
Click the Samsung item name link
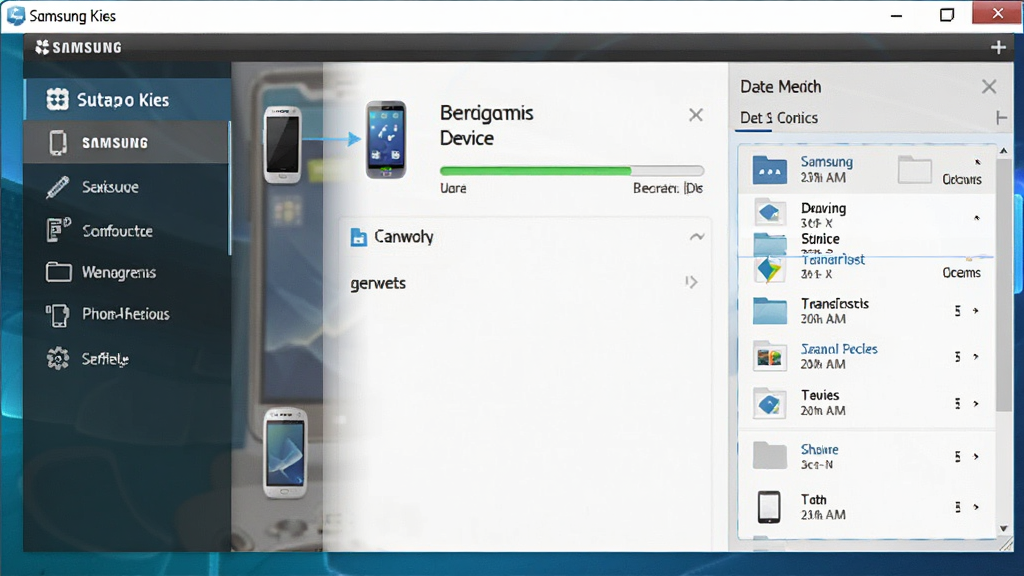click(827, 161)
